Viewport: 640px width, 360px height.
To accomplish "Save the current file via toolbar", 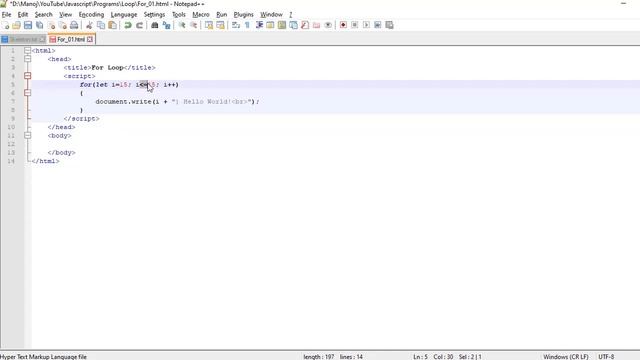I will (x=28, y=25).
